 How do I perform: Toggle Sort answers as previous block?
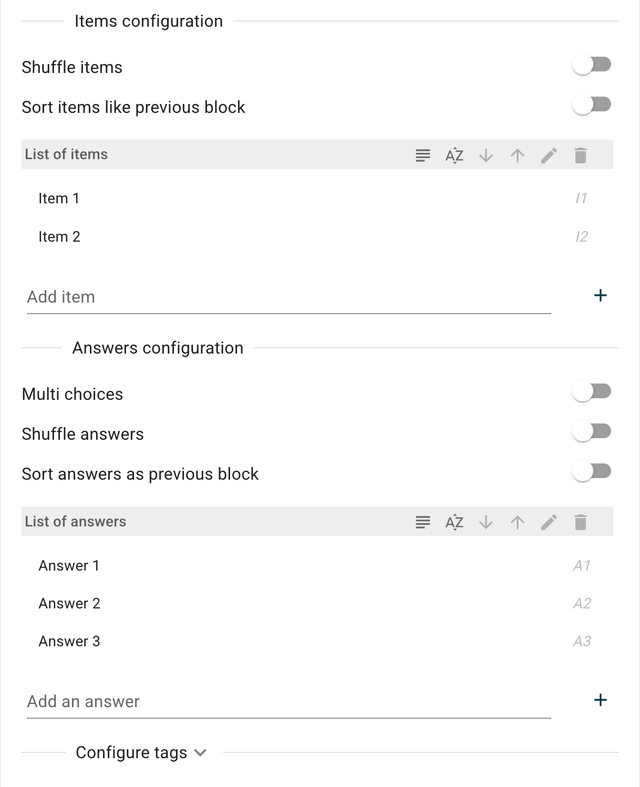591,472
